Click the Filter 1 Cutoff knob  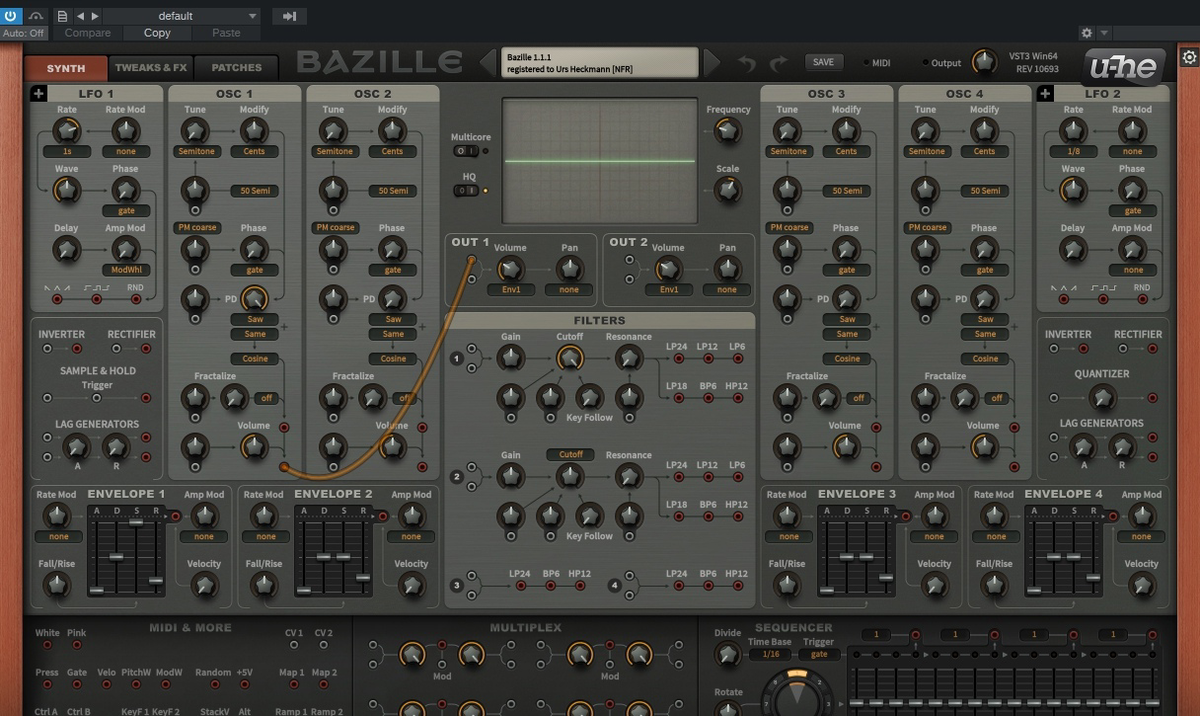570,359
